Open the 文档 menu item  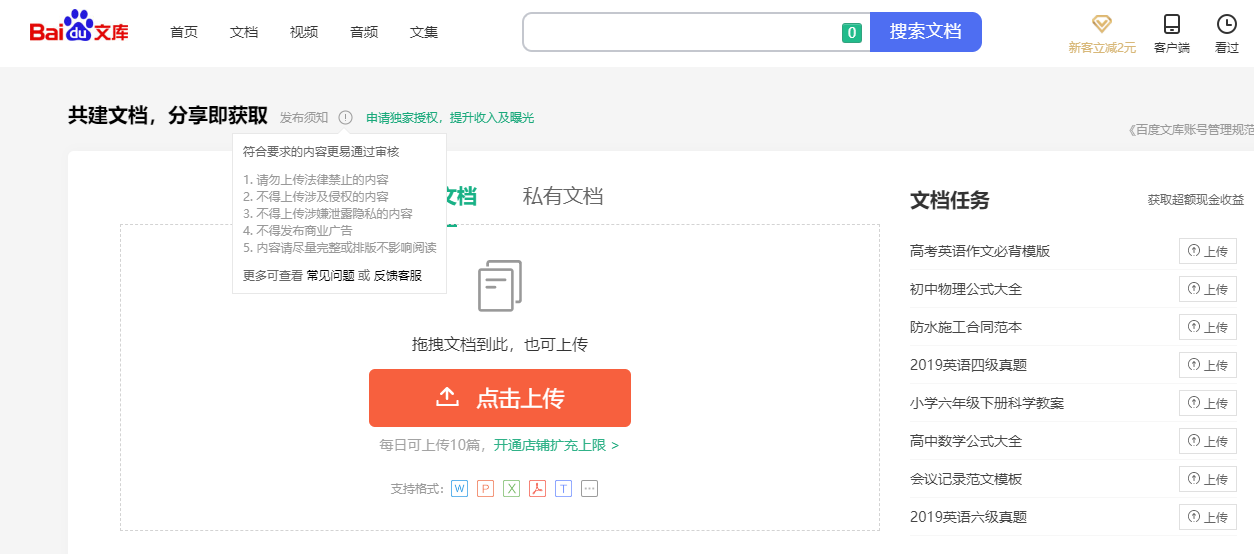pyautogui.click(x=244, y=32)
